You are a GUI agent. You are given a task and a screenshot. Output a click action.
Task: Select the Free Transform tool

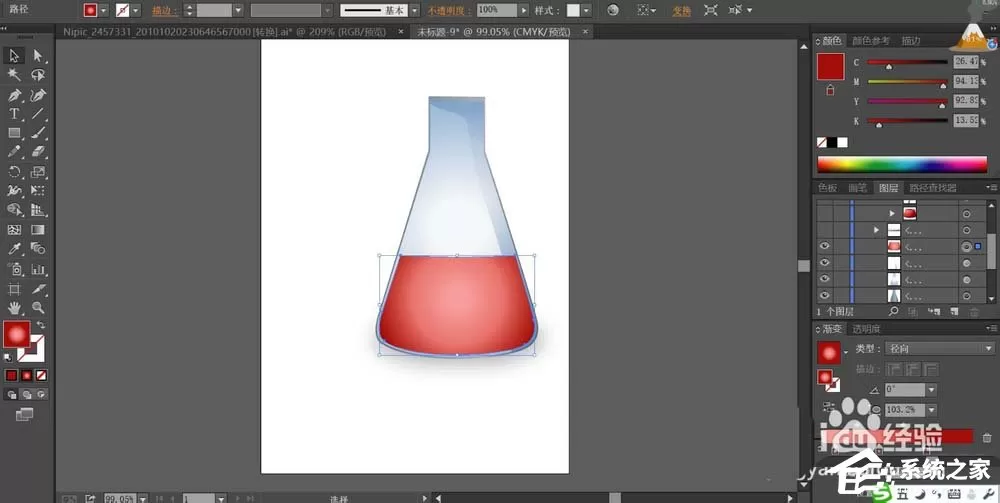pos(38,191)
